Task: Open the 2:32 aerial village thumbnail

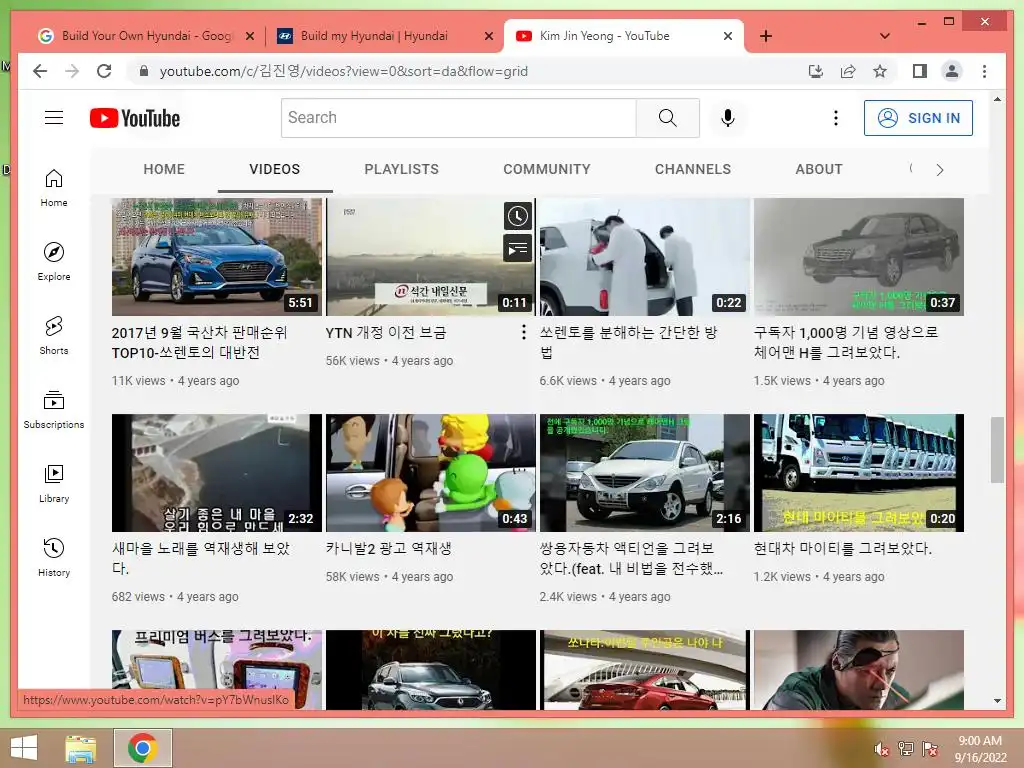Action: 217,473
